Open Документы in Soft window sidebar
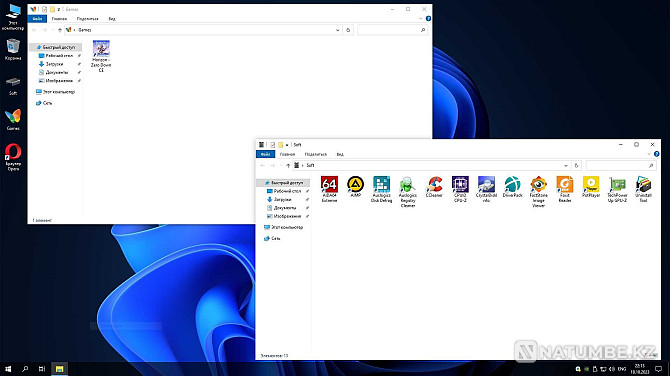 pos(283,208)
